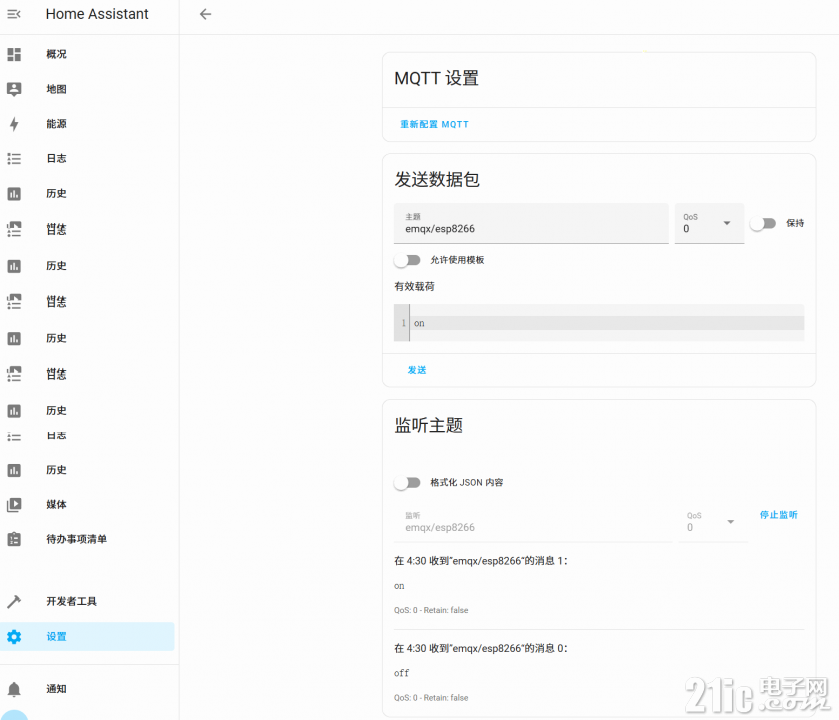Select the received message 1 header line
839x720 pixels.
[x=480, y=561]
